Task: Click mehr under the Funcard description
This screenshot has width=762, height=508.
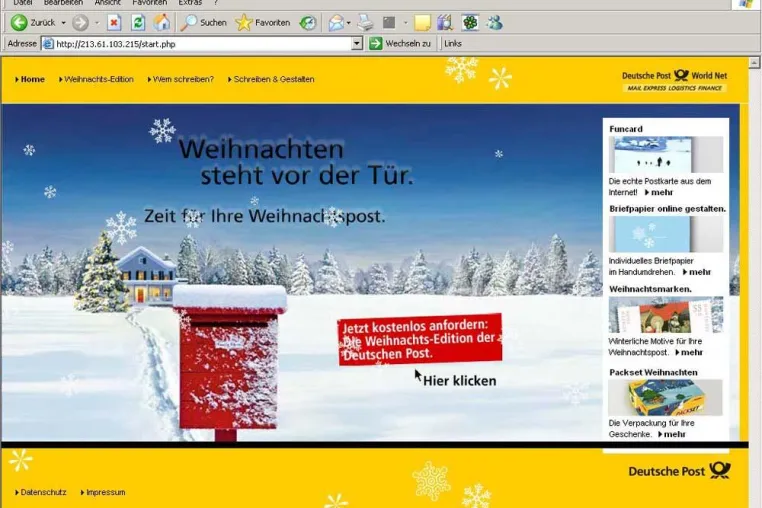Action: pos(659,193)
